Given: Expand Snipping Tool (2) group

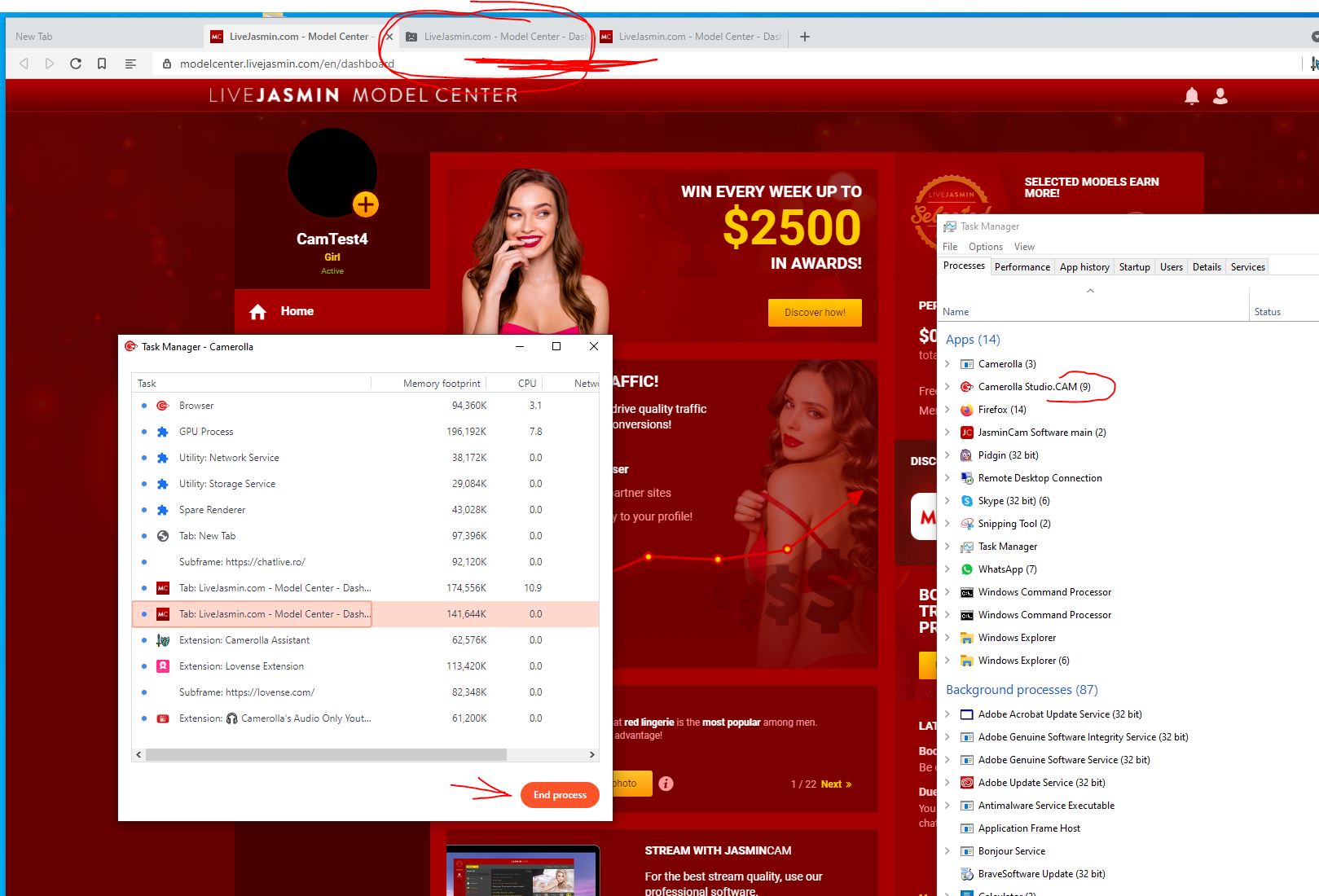Looking at the screenshot, I should coord(947,524).
